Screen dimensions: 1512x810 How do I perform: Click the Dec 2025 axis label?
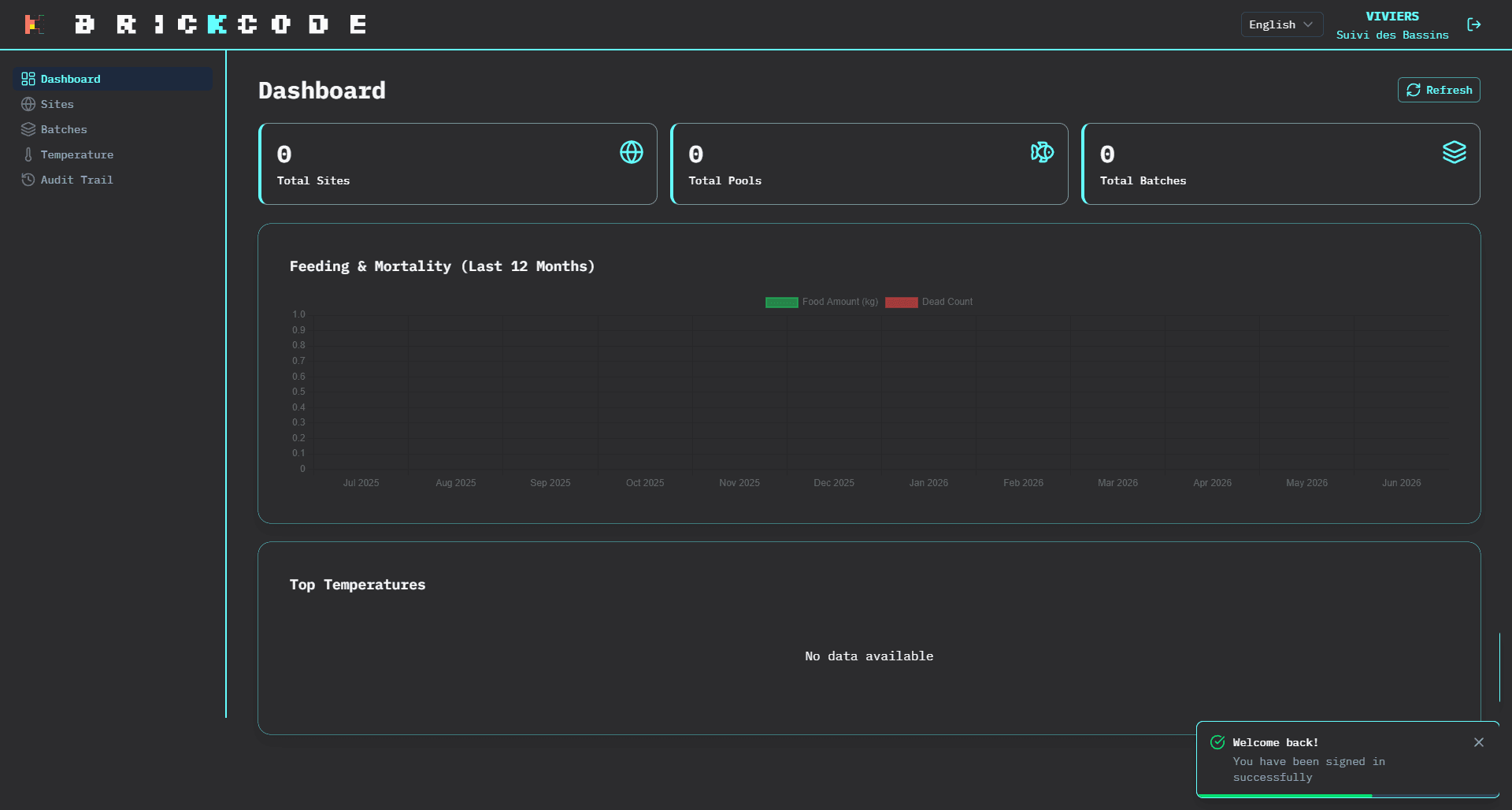(x=834, y=483)
